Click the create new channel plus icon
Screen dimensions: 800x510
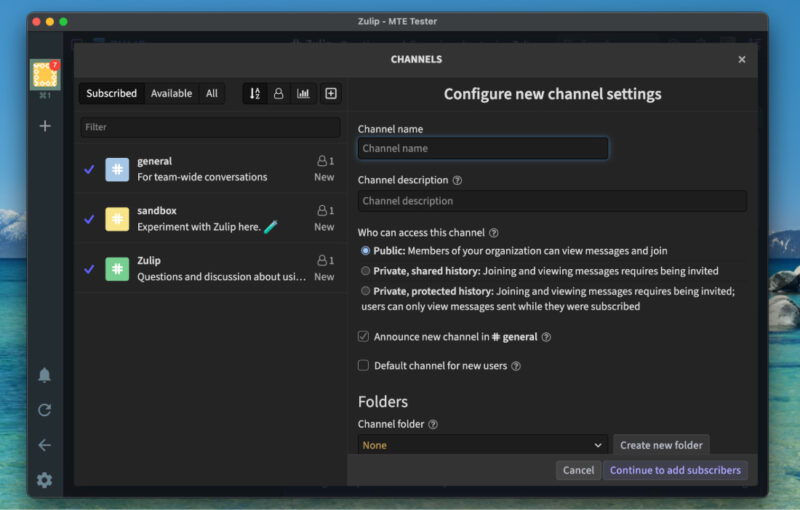pyautogui.click(x=331, y=93)
